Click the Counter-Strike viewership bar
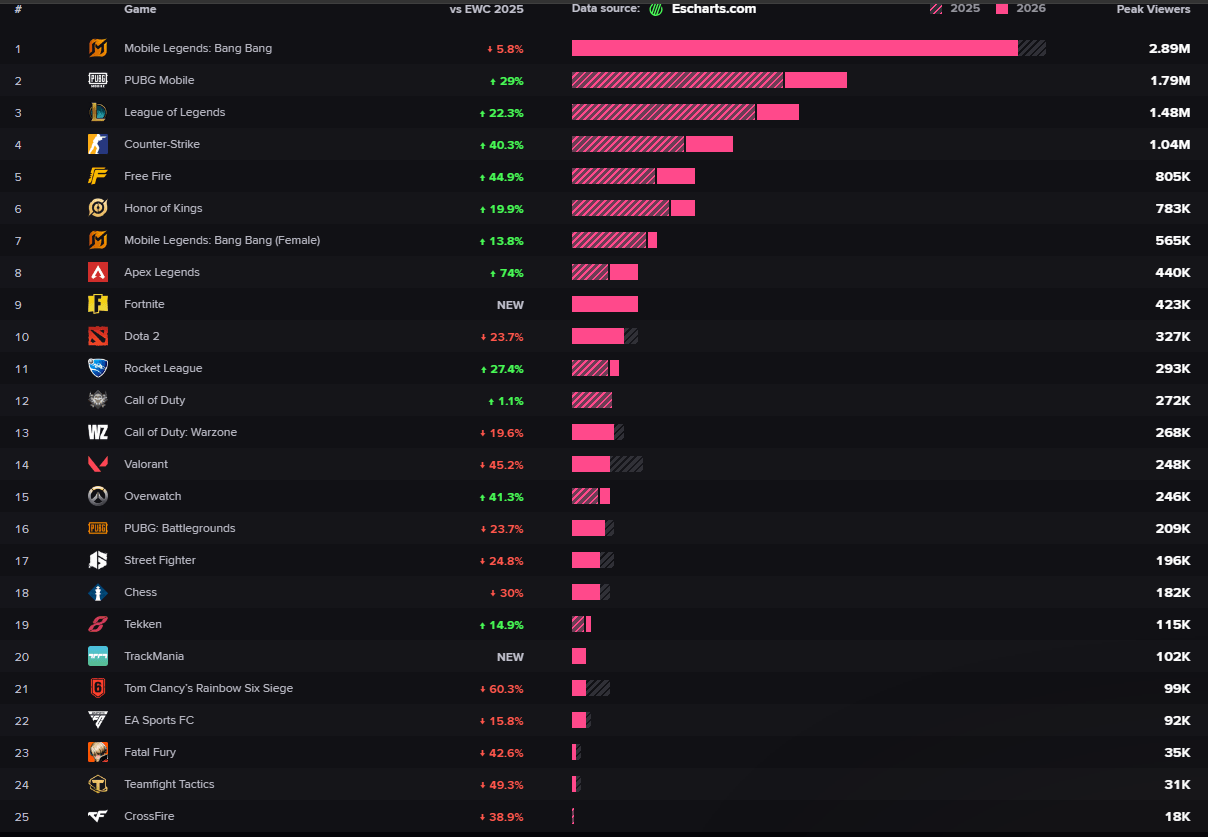This screenshot has width=1208, height=837. [x=652, y=144]
